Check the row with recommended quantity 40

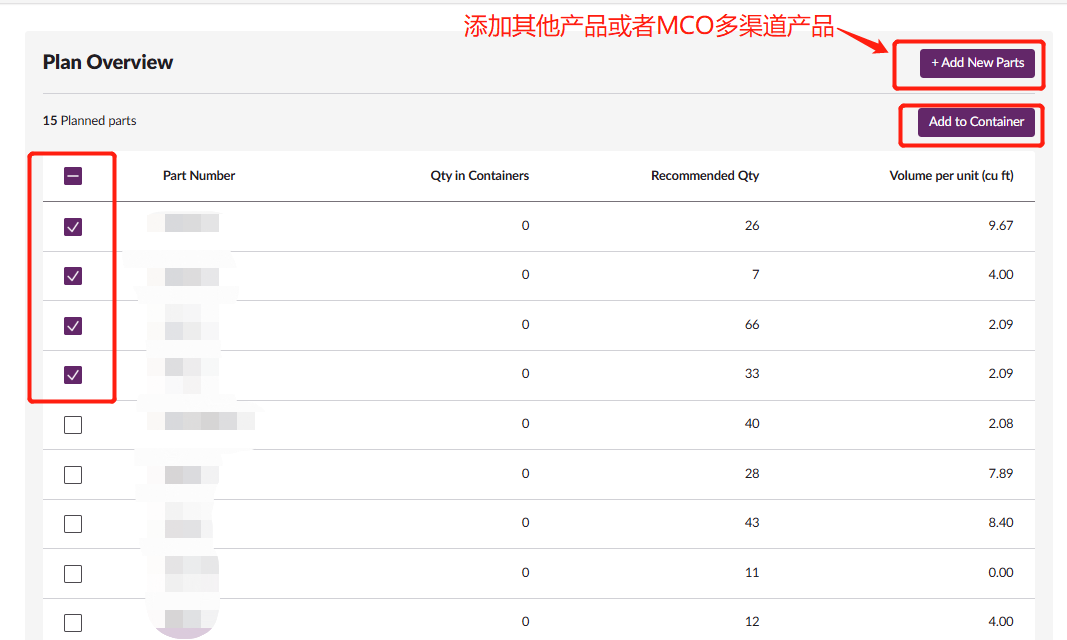click(x=72, y=424)
